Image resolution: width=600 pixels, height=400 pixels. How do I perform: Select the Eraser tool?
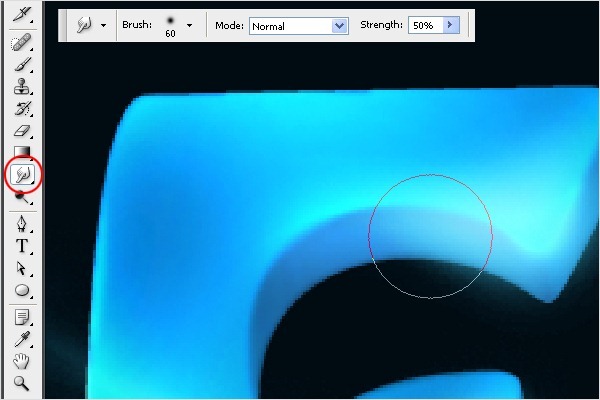(22, 131)
